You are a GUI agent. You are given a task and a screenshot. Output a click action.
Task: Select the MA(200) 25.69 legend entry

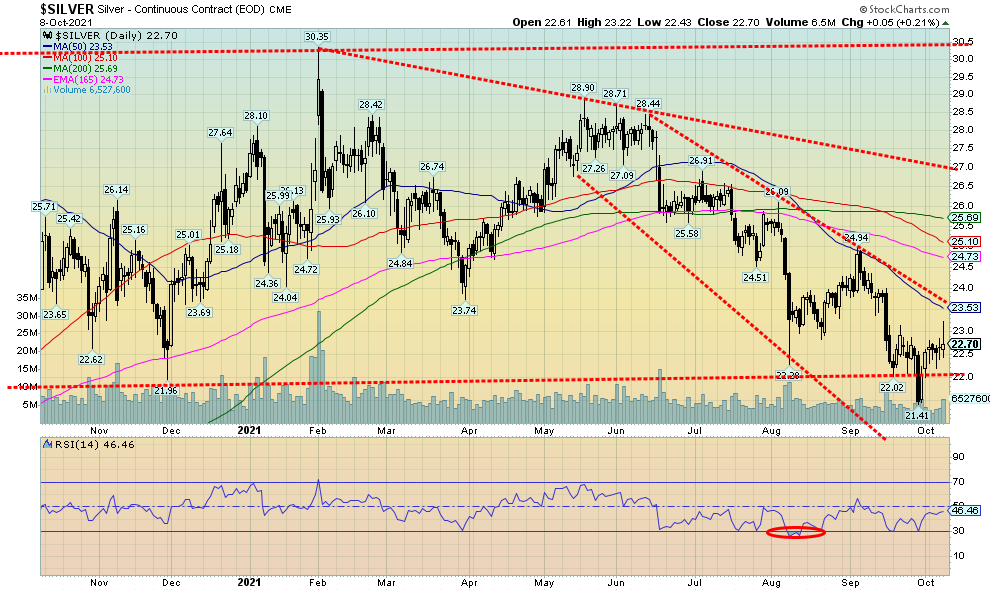point(80,68)
